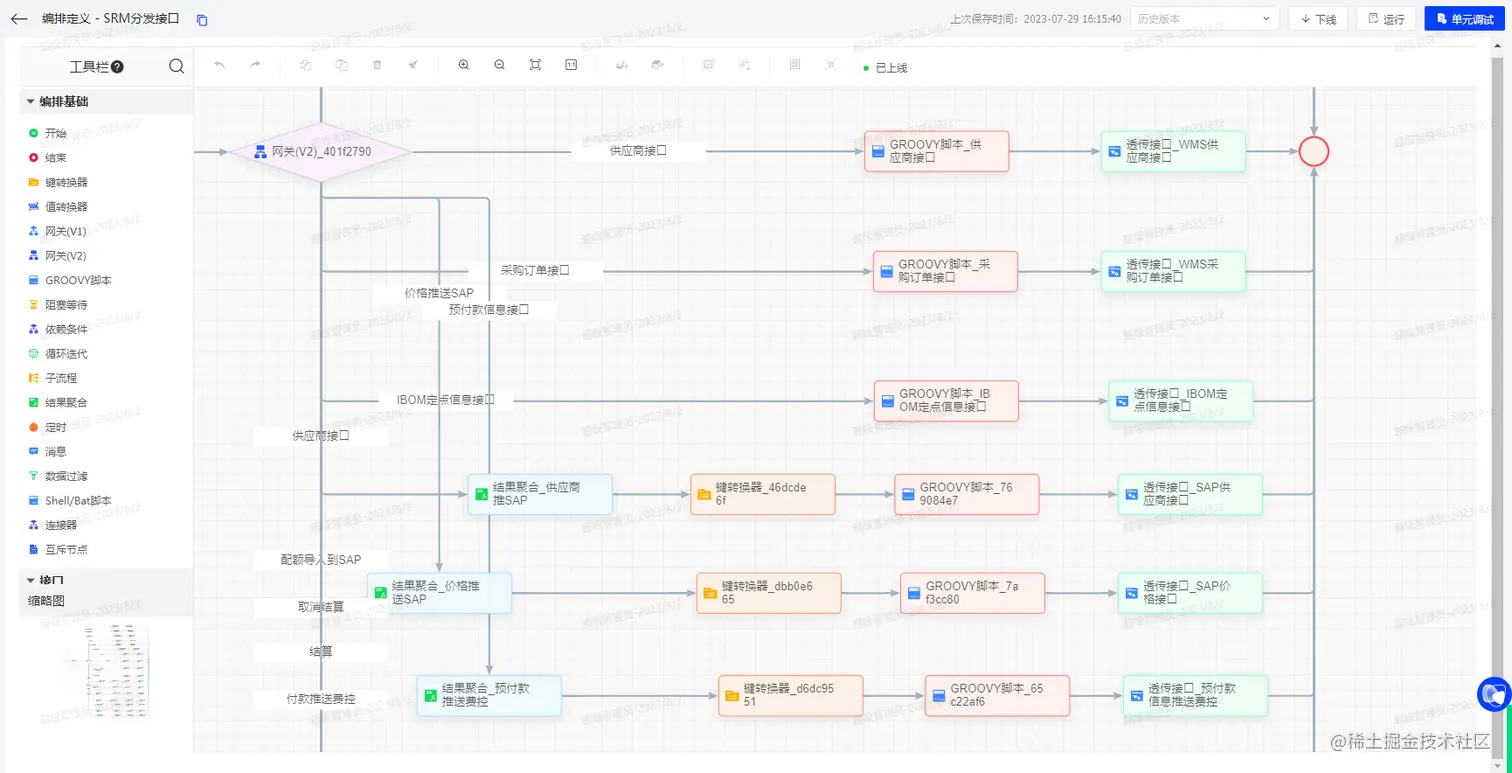Pick the 数据过滤 filter tool
Screen dimensions: 1512x773
[x=58, y=476]
